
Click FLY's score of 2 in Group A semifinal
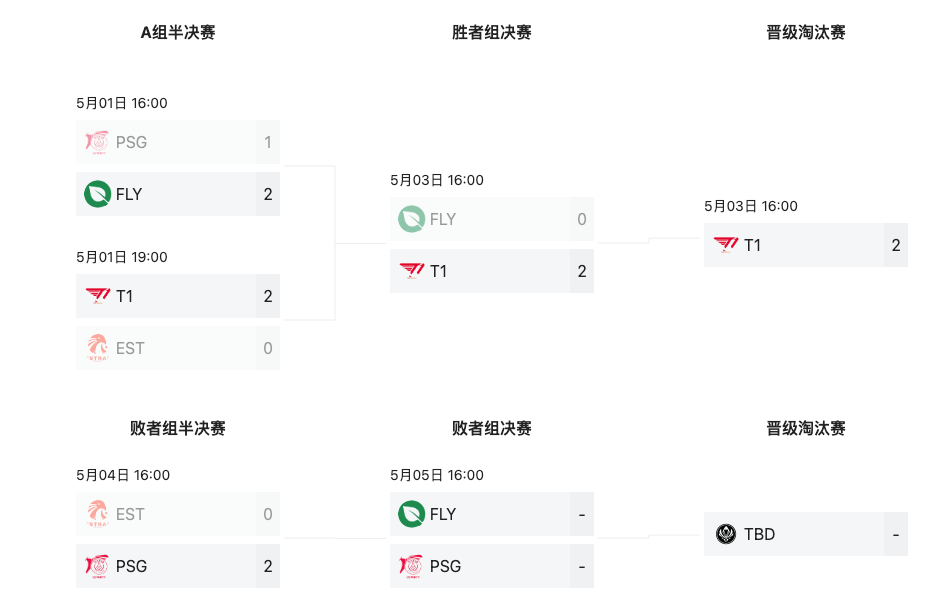(x=268, y=194)
